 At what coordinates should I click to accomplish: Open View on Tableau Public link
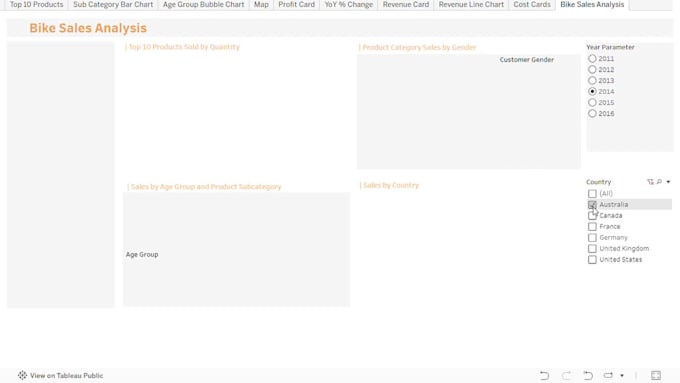(x=67, y=376)
